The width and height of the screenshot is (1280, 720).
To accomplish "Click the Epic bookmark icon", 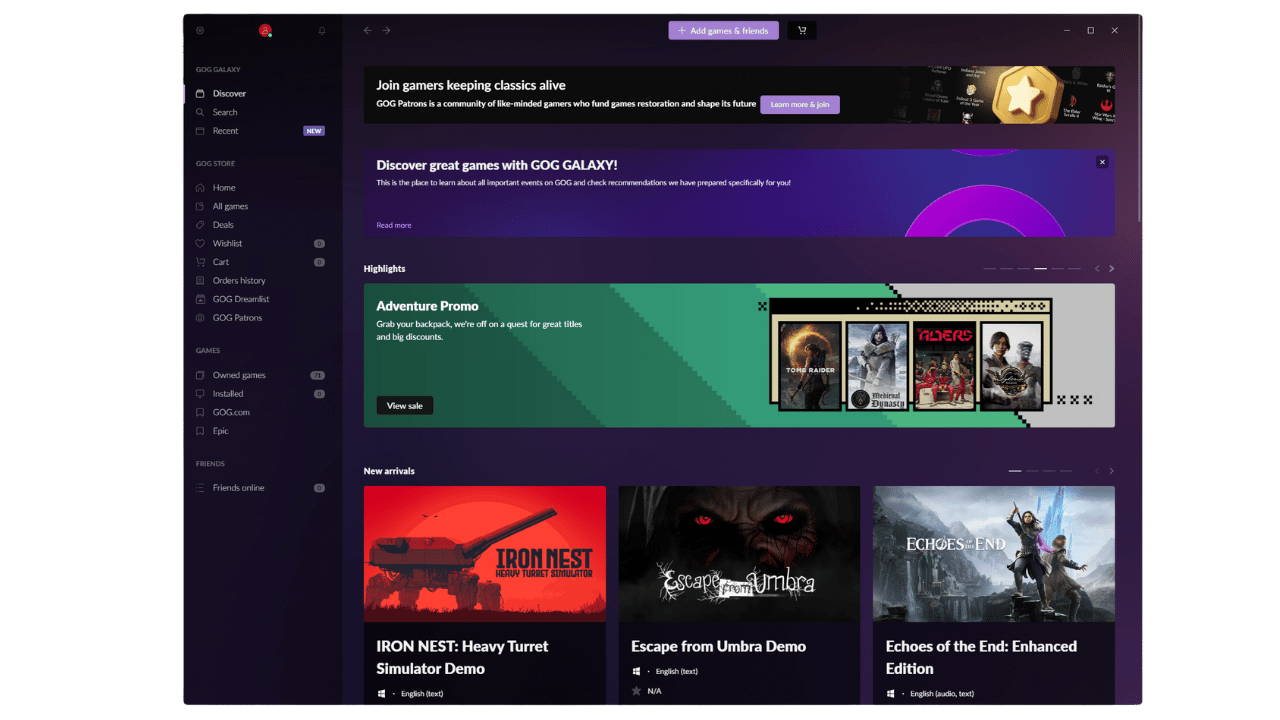I will point(200,431).
